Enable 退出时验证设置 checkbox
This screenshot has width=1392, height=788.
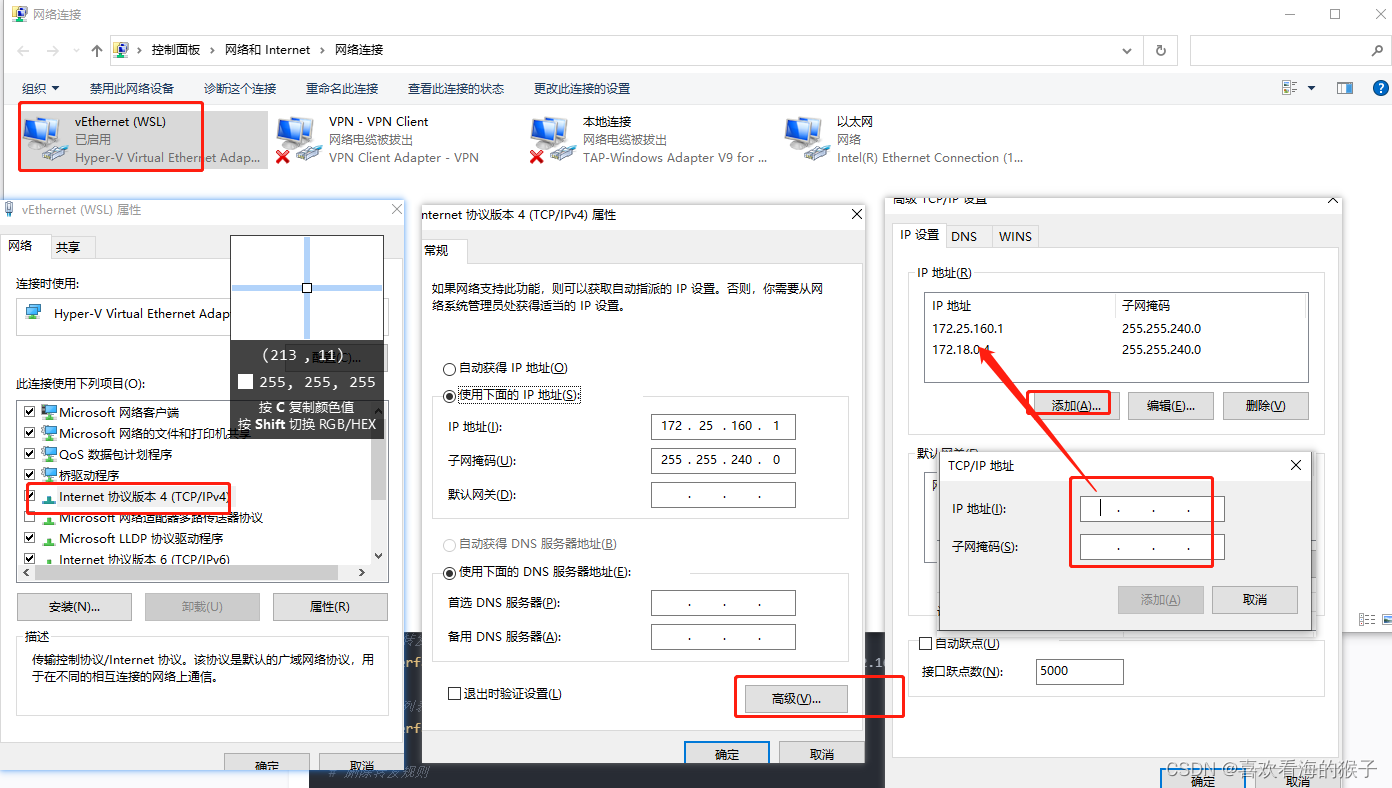[x=455, y=694]
